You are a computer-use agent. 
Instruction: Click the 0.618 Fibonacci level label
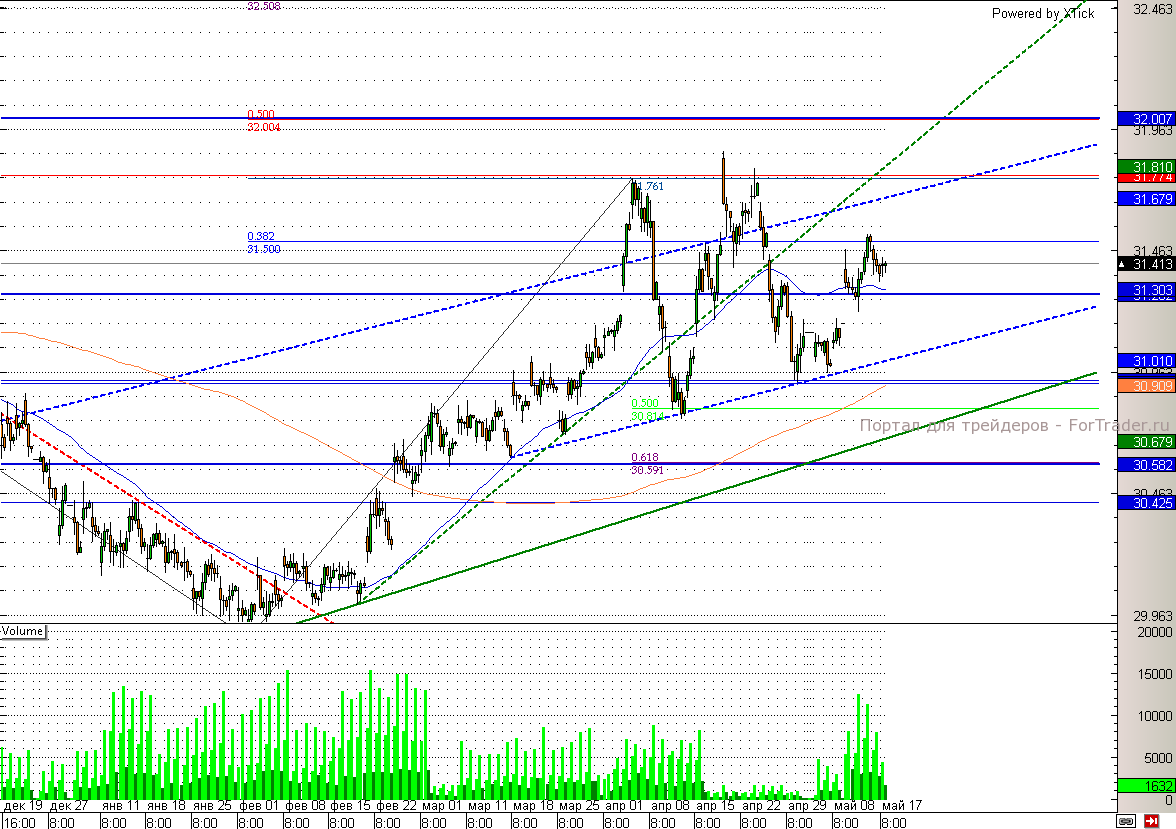pos(645,457)
